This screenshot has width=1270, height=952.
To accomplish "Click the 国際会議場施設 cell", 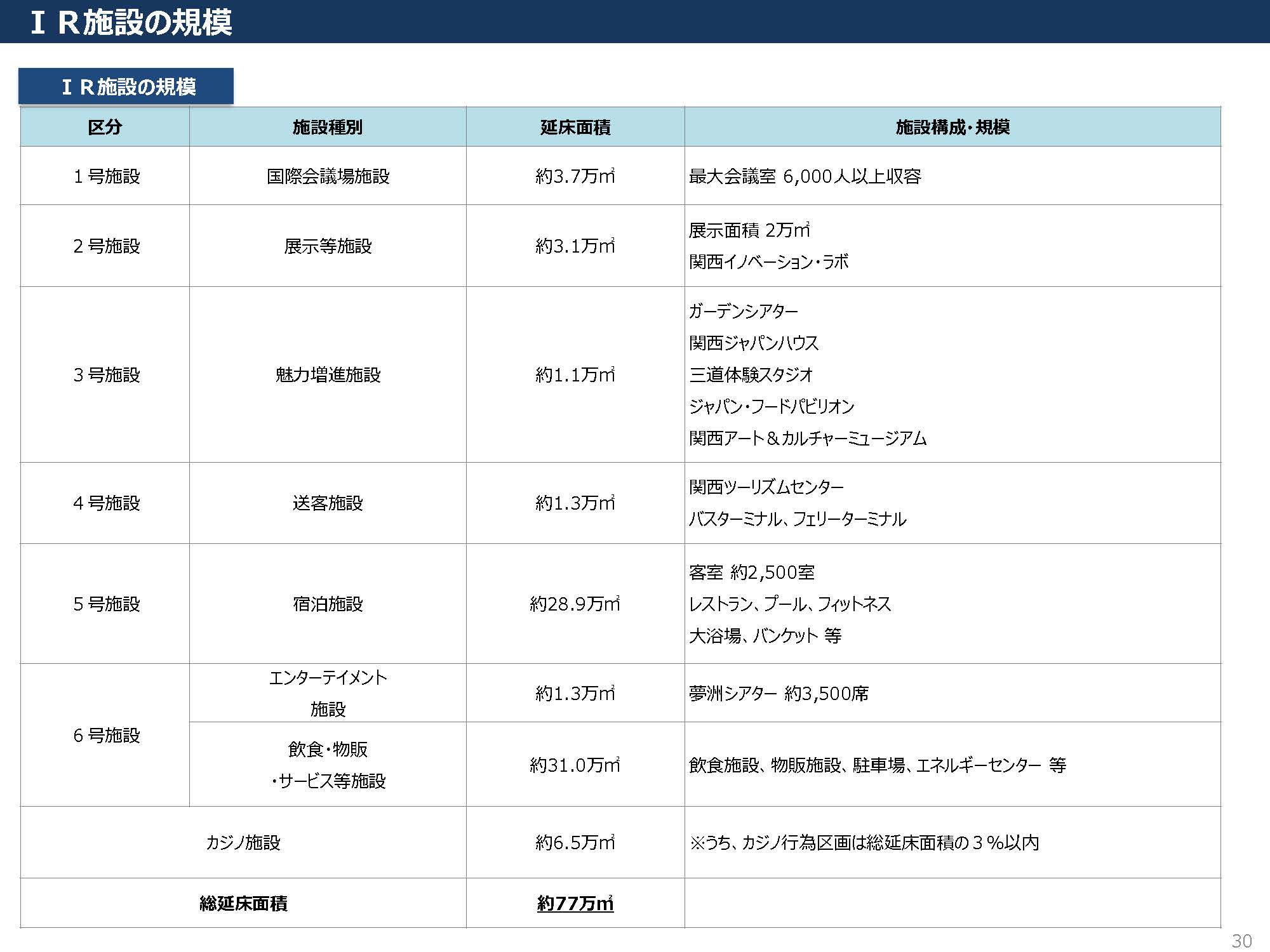I will (x=328, y=176).
